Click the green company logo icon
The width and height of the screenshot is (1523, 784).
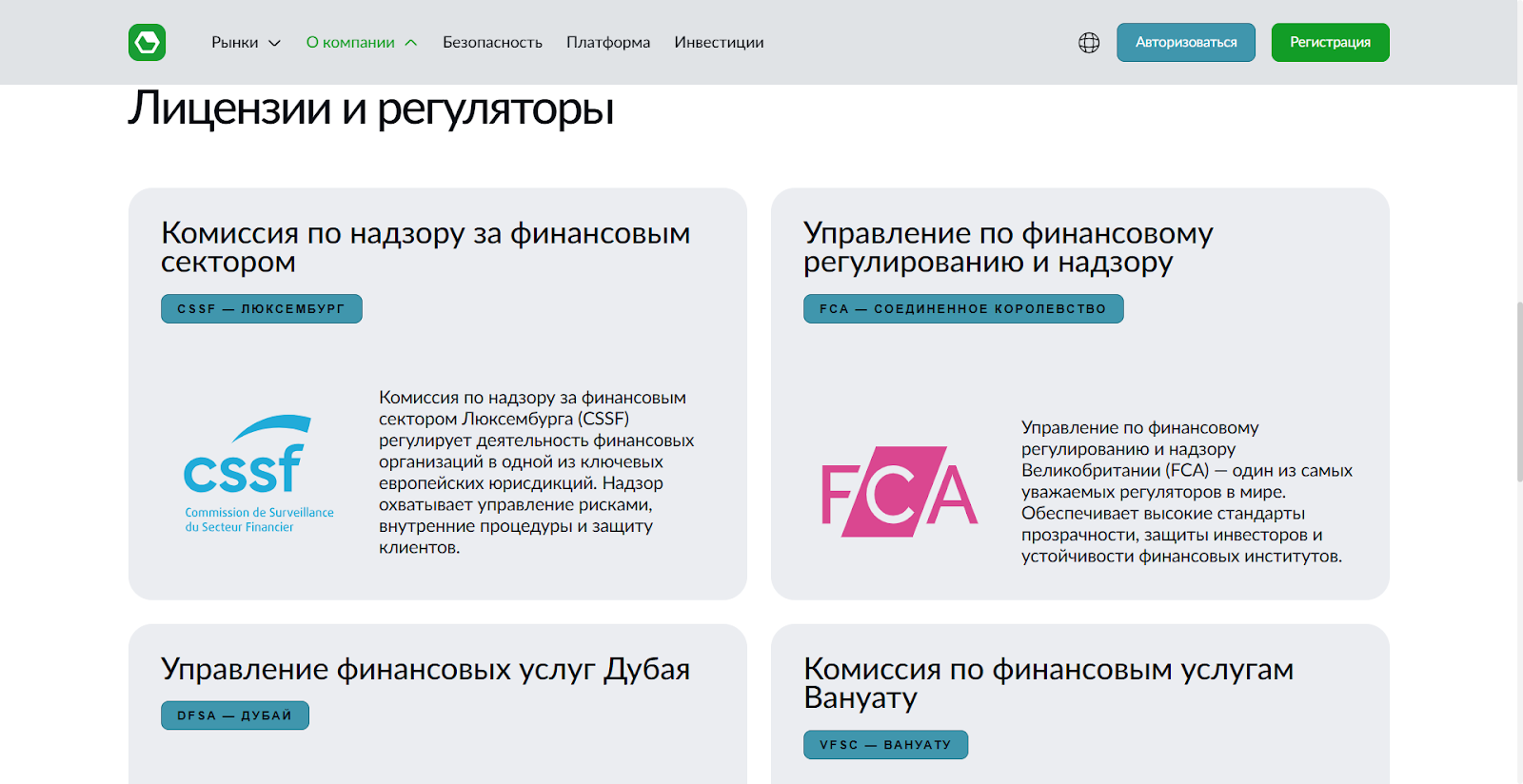click(x=148, y=43)
